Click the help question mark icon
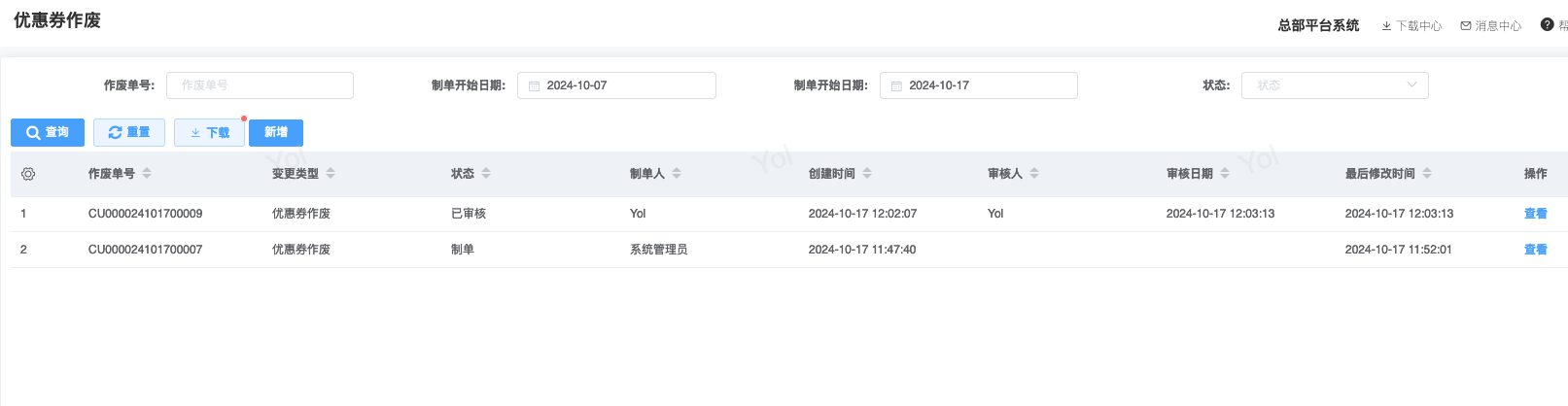Screen dimensions: 1568x406 (x=1547, y=25)
